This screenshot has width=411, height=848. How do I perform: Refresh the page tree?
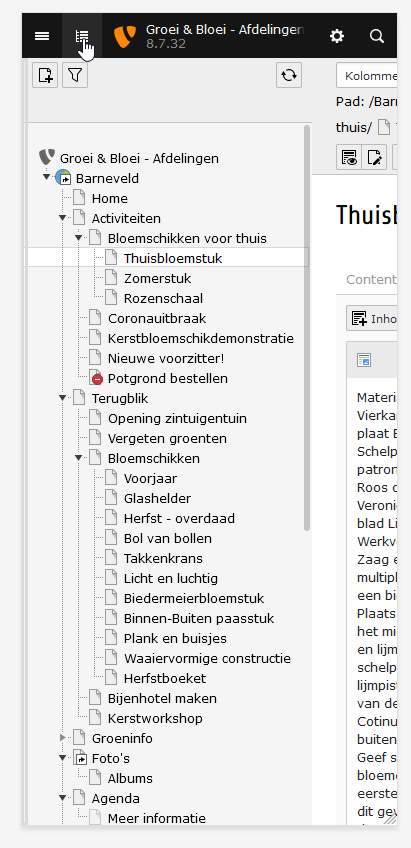(x=289, y=75)
